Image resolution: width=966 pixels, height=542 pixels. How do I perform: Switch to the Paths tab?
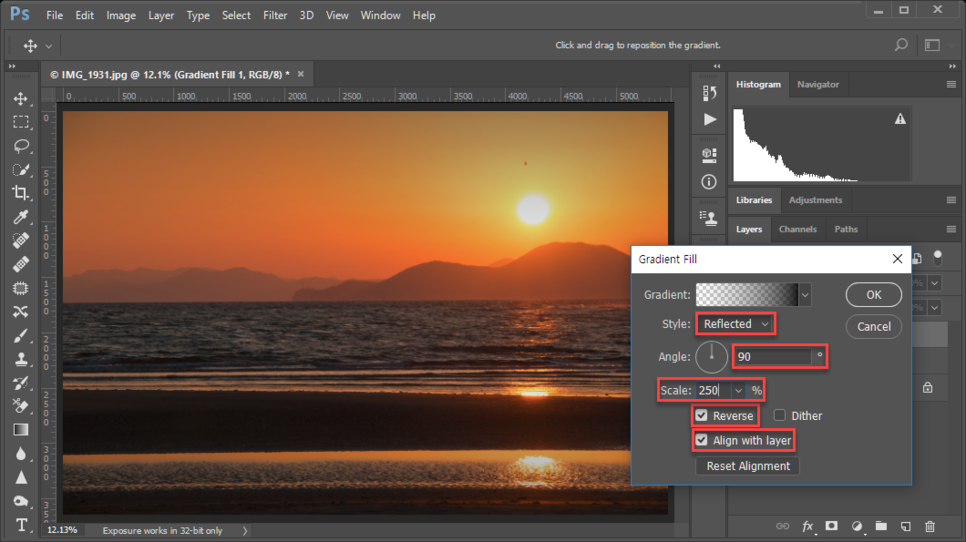point(846,229)
